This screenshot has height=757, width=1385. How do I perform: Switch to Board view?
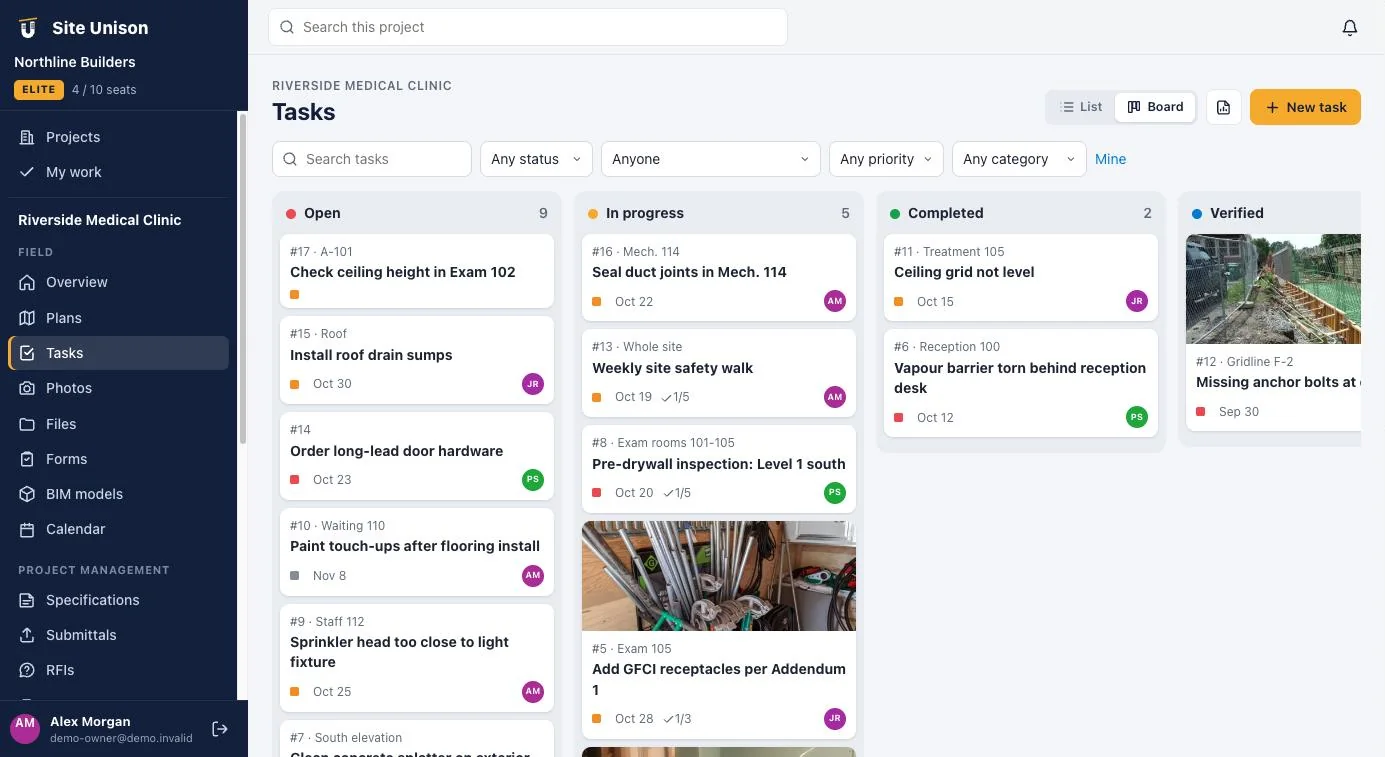[x=1155, y=107]
